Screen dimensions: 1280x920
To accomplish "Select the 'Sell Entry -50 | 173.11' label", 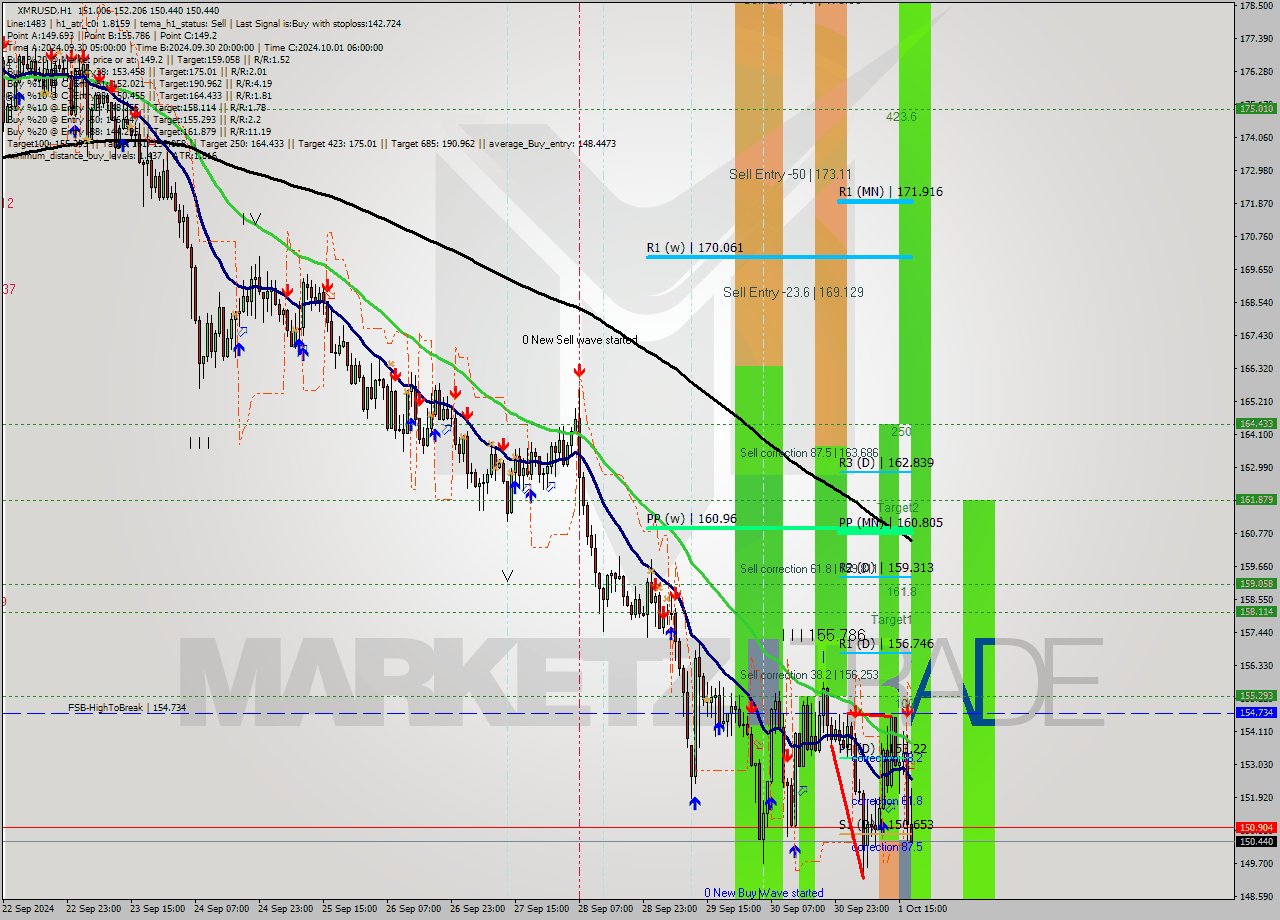I will pos(790,174).
